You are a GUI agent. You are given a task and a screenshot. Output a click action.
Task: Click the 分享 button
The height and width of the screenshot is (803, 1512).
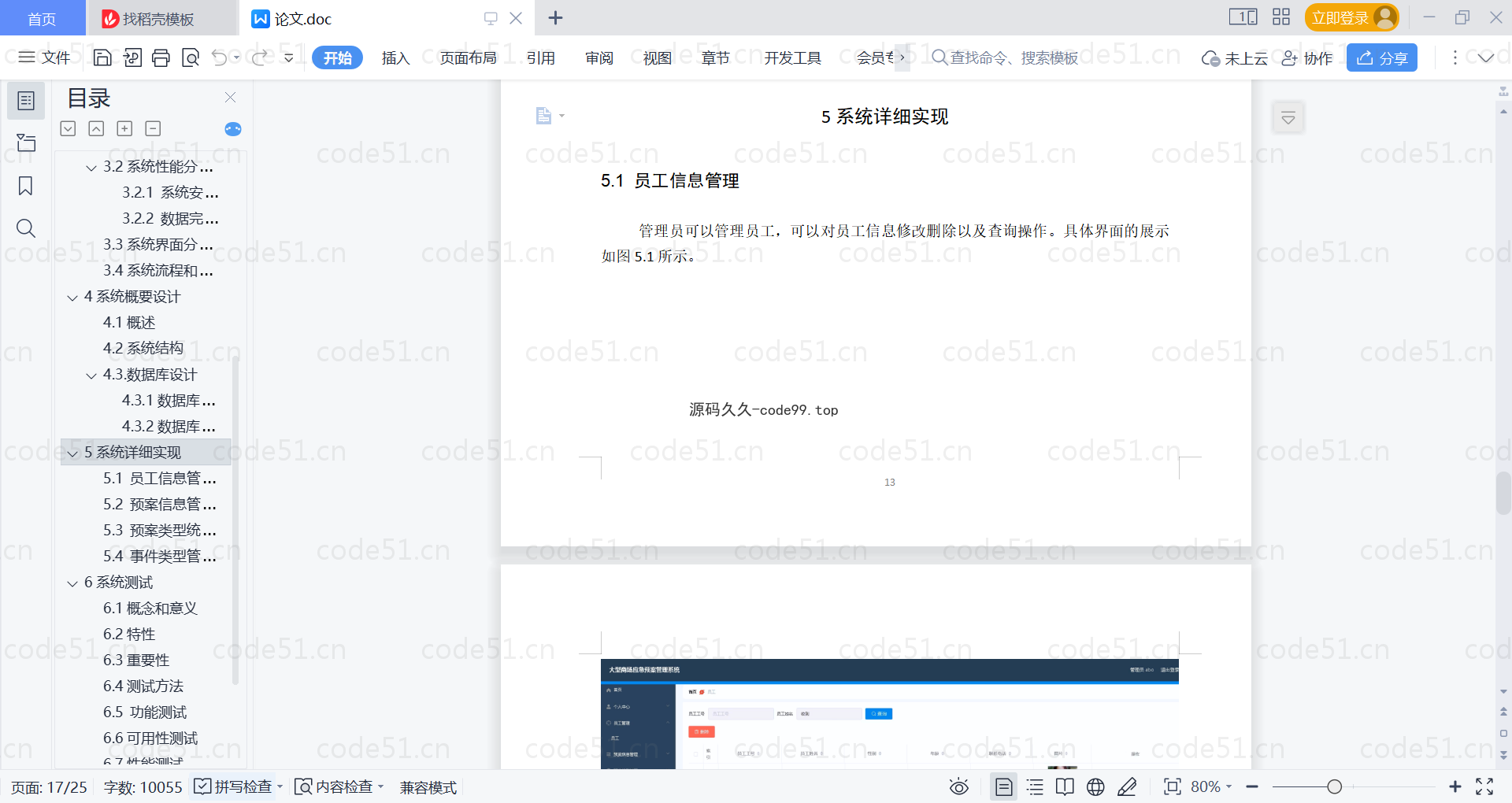pos(1382,57)
